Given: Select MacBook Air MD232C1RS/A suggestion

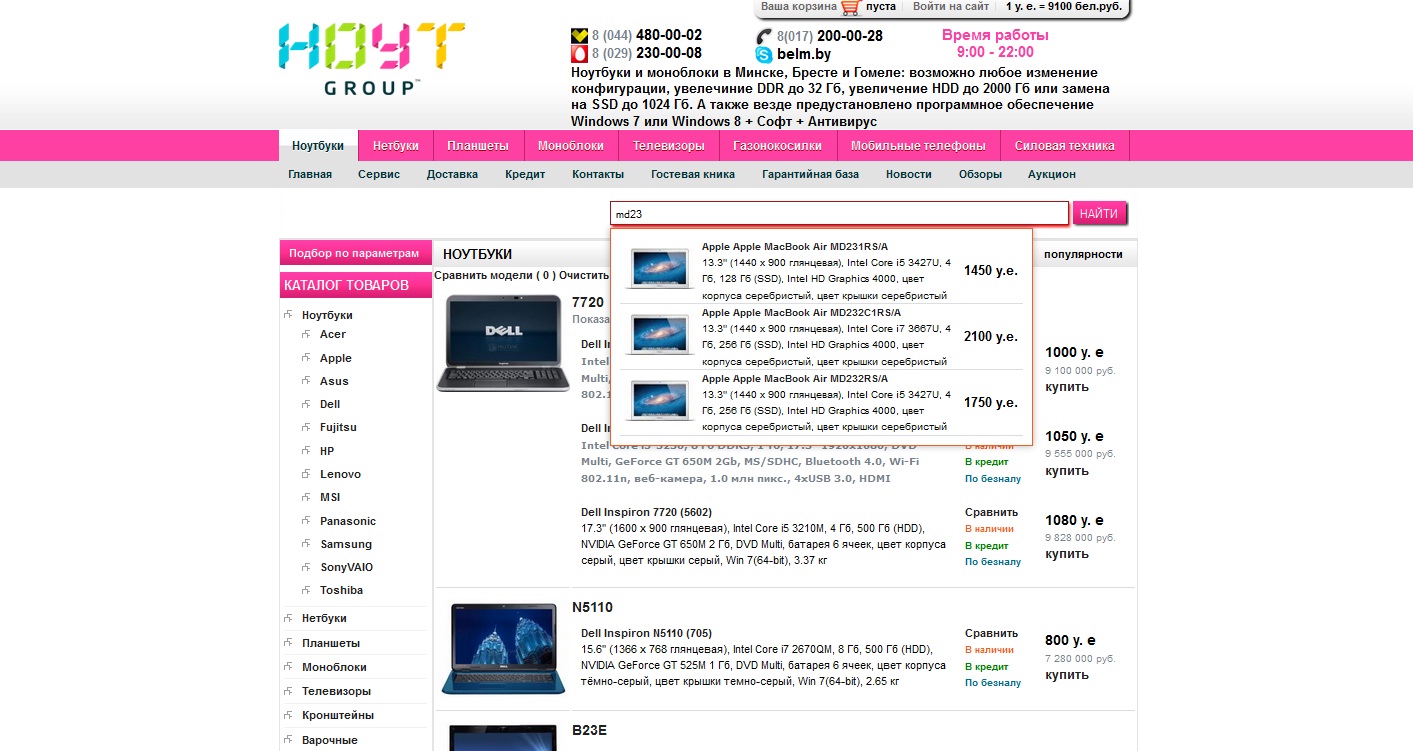Looking at the screenshot, I should [x=822, y=337].
